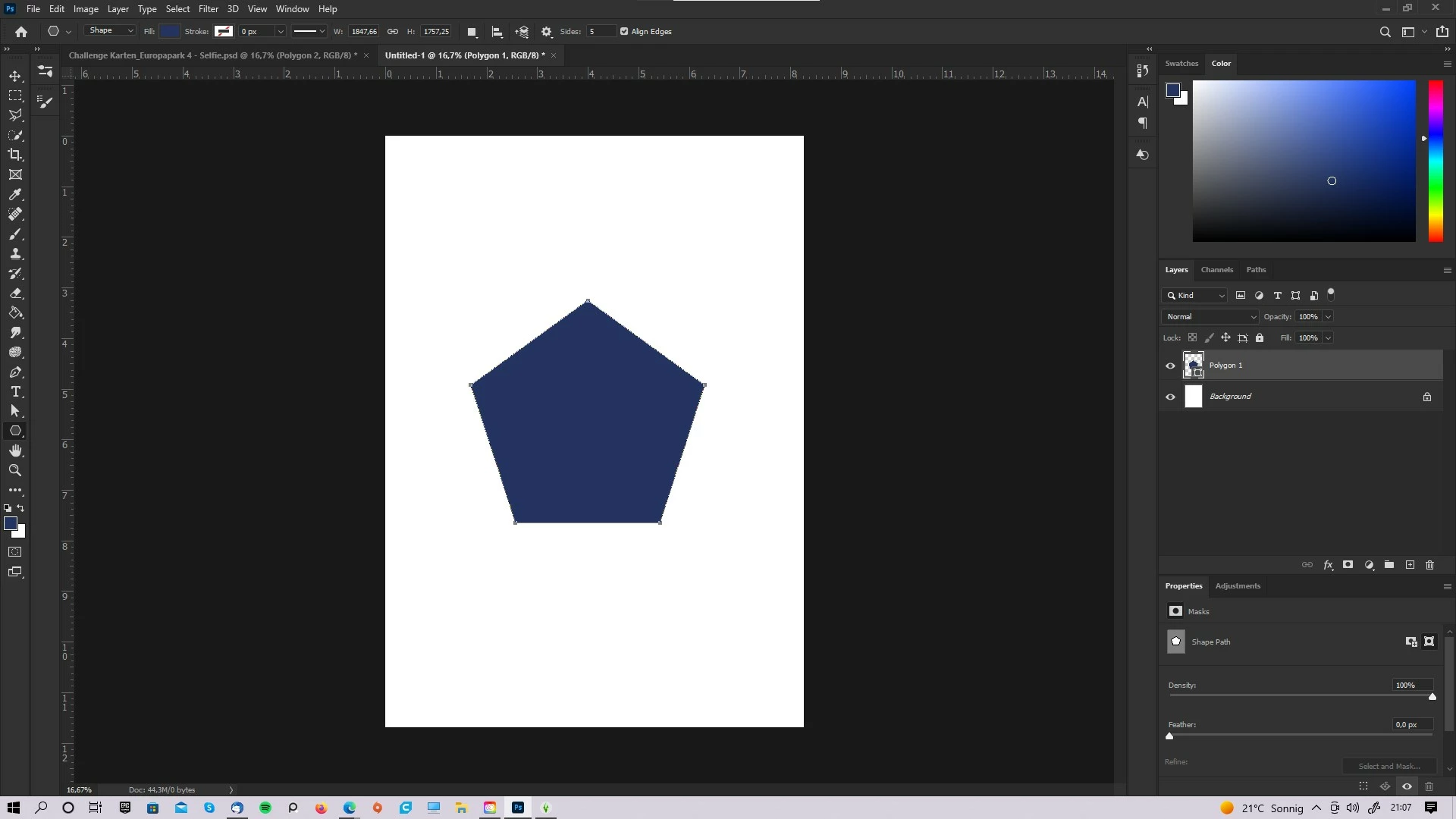1456x819 pixels.
Task: Click the shape Fill color swatch
Action: tap(170, 32)
